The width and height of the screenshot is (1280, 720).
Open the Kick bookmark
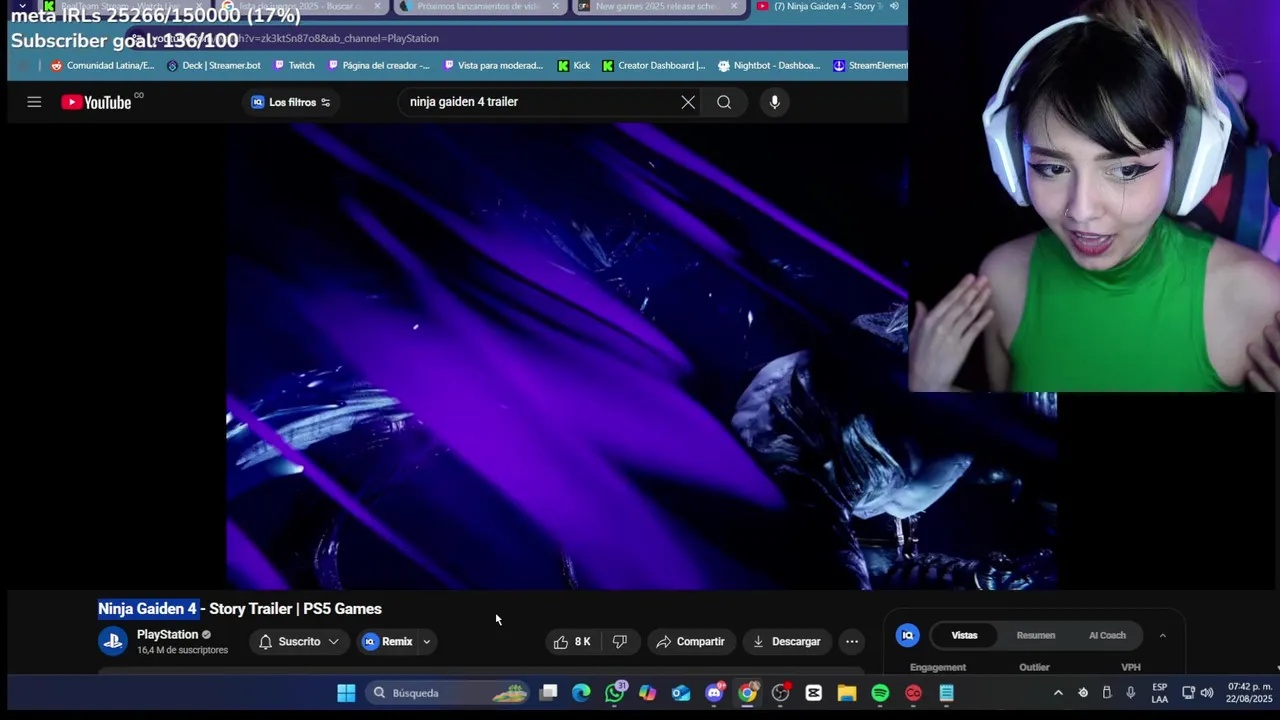click(x=574, y=66)
